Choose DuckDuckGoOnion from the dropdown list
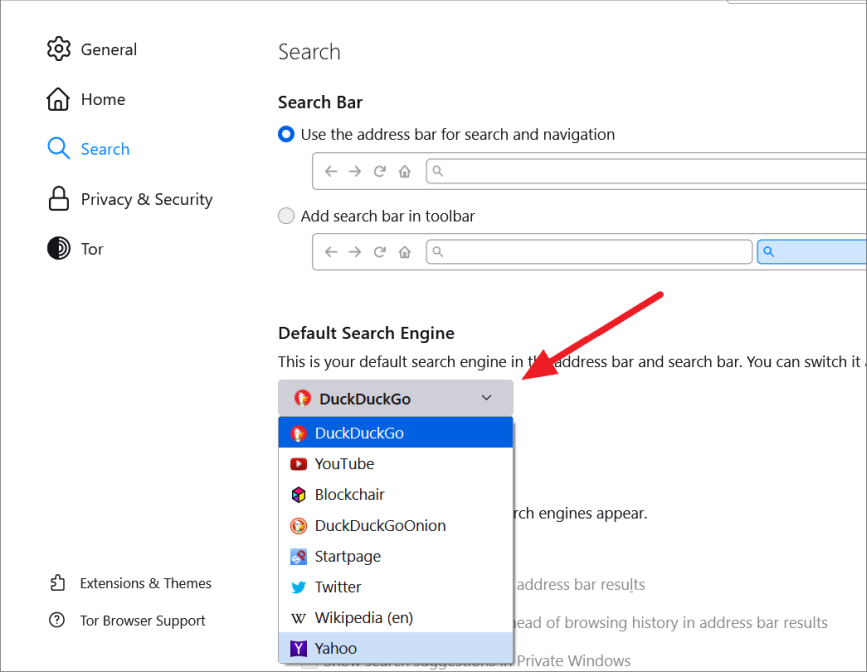Screen dimensions: 867x672 click(x=380, y=526)
